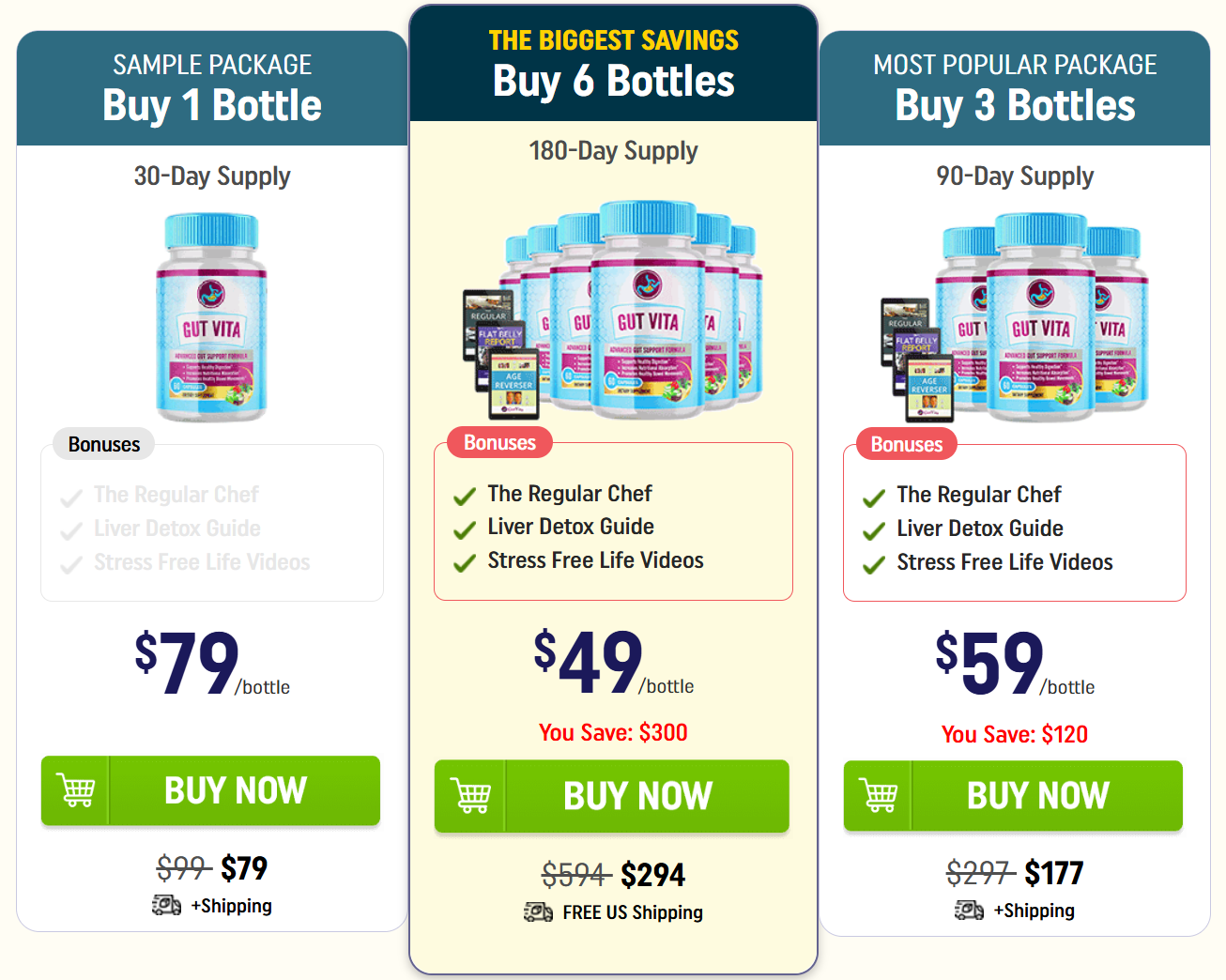Toggle the grayed check for Stress Free Life Videos
The image size is (1226, 980).
pos(70,562)
